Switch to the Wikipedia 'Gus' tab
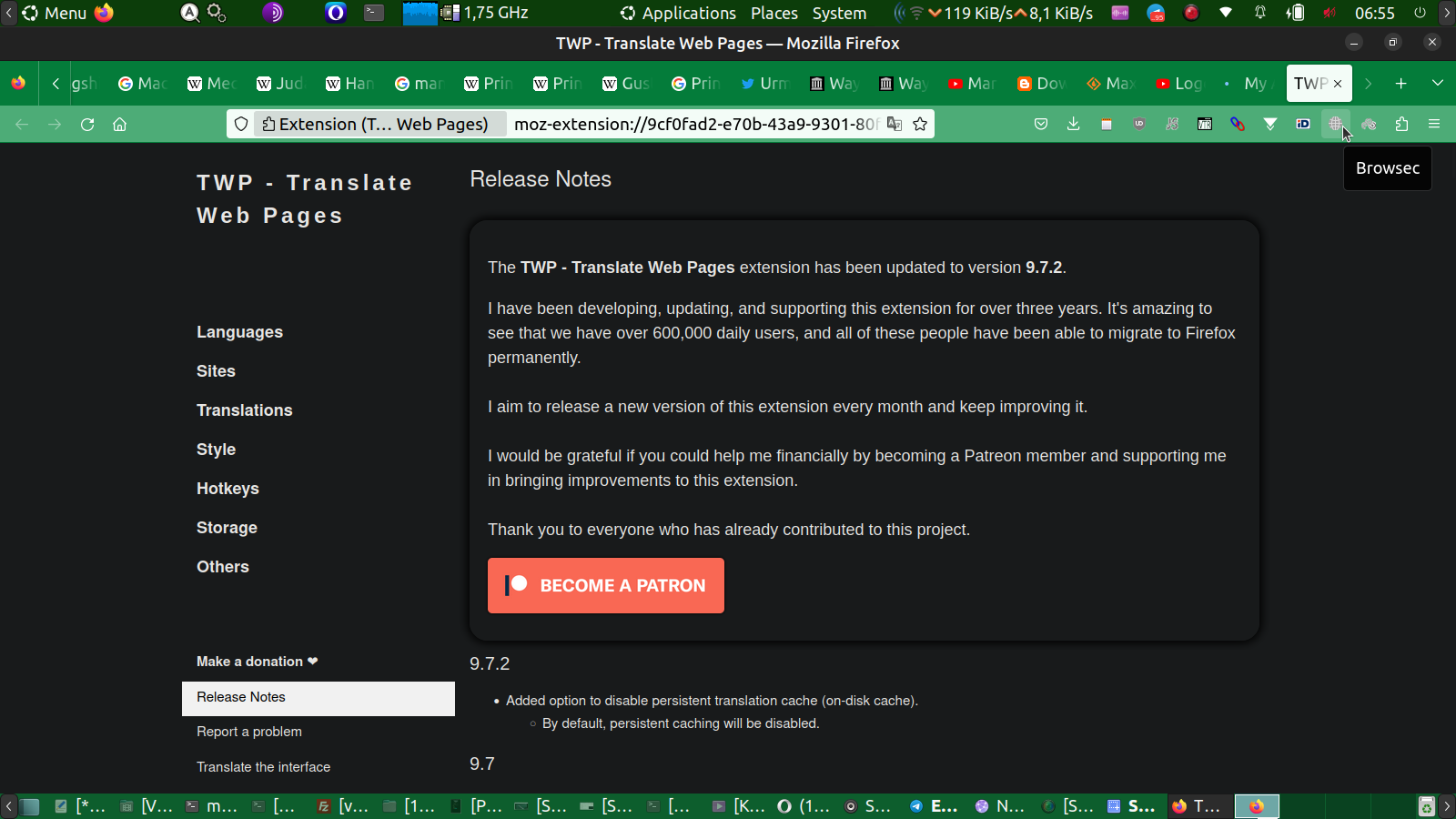 click(x=626, y=84)
